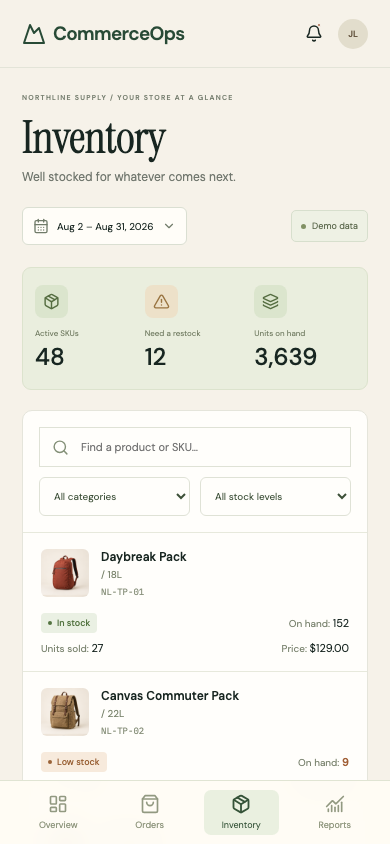This screenshot has height=844, width=390.
Task: Open the Canvas Commuter Pack thumbnail
Action: (x=65, y=712)
